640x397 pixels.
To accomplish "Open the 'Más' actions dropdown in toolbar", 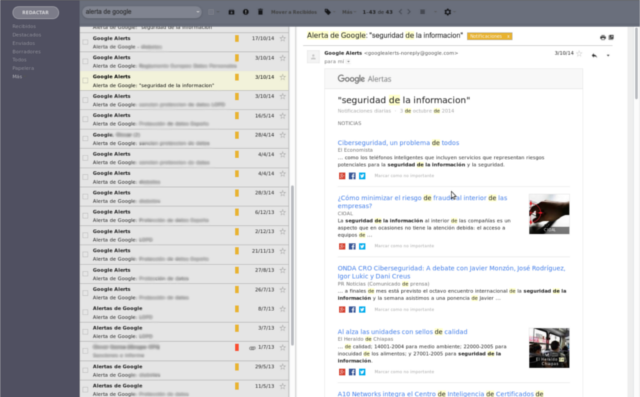I will click(x=349, y=12).
